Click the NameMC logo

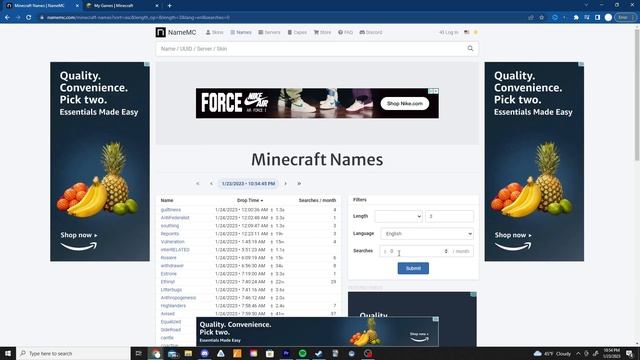[176, 32]
